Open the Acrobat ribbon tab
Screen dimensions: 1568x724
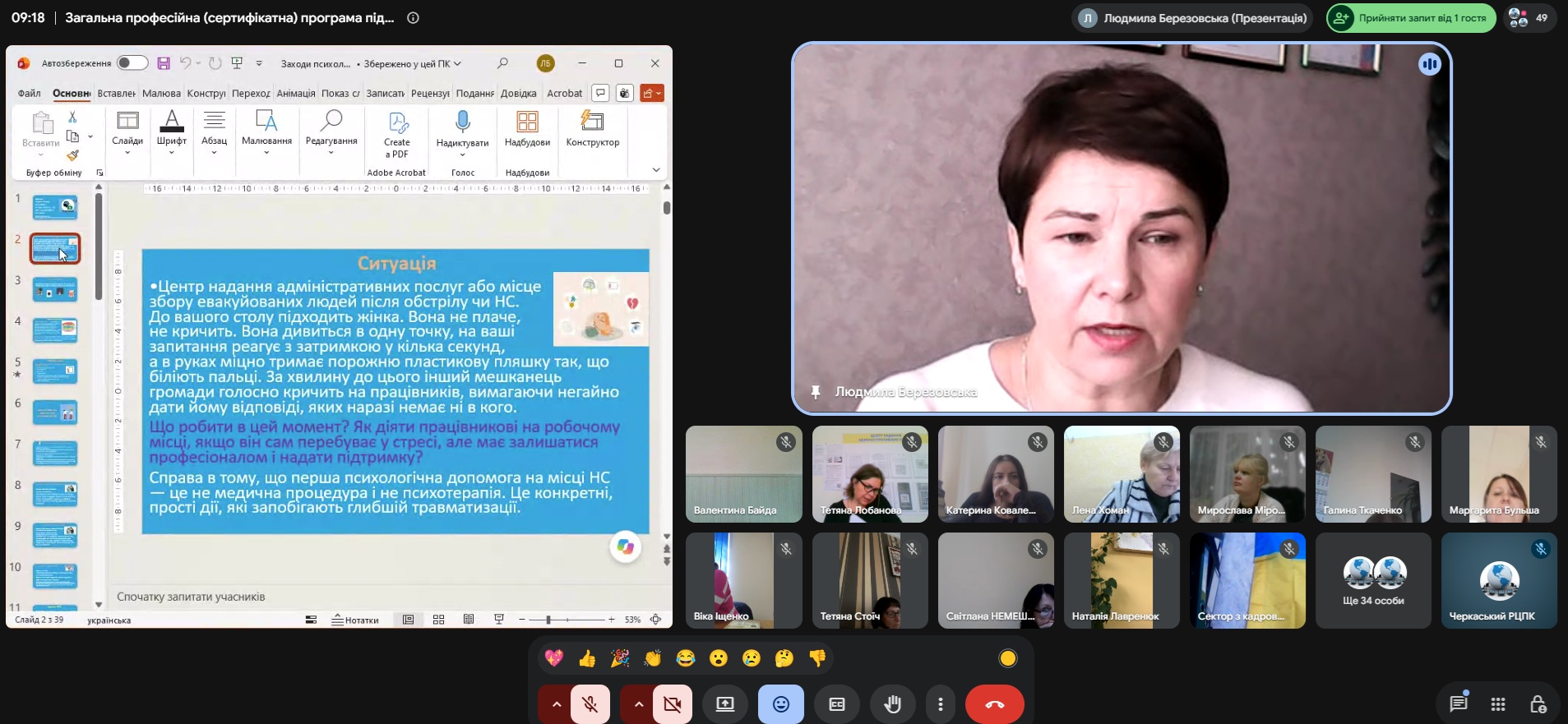(x=564, y=93)
